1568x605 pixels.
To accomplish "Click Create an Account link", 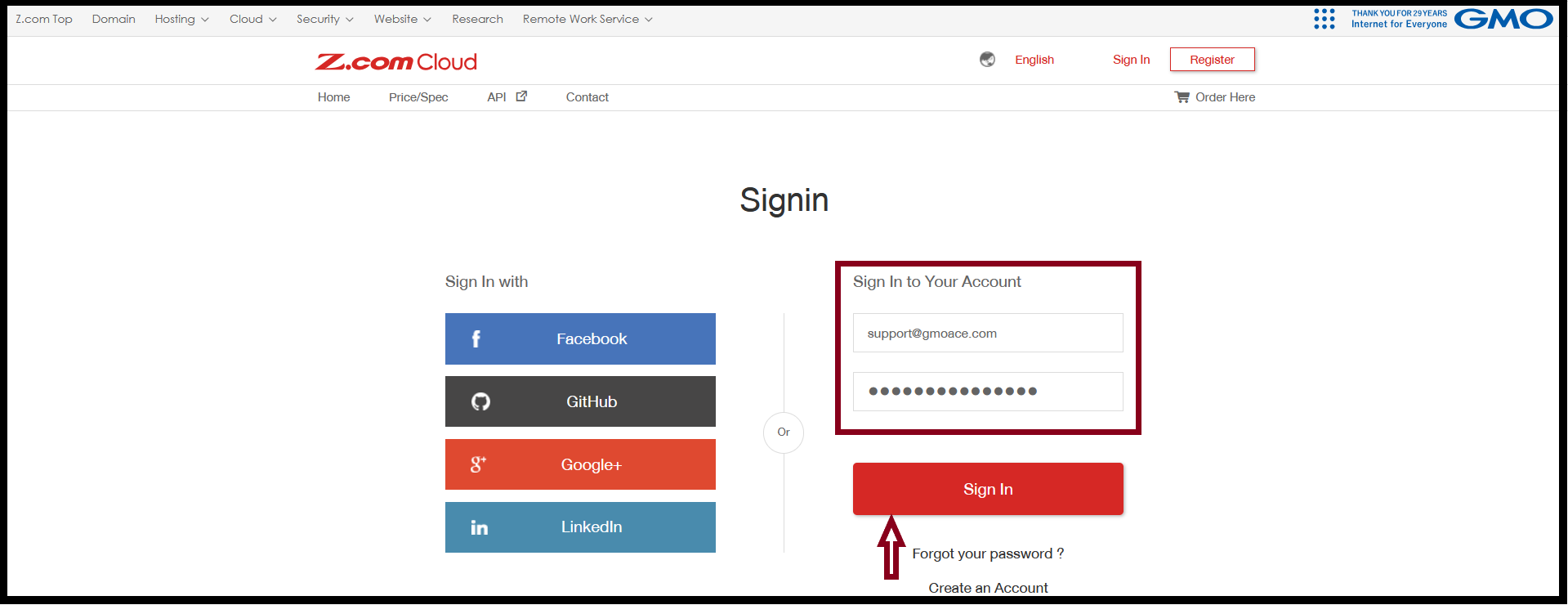I will [988, 588].
